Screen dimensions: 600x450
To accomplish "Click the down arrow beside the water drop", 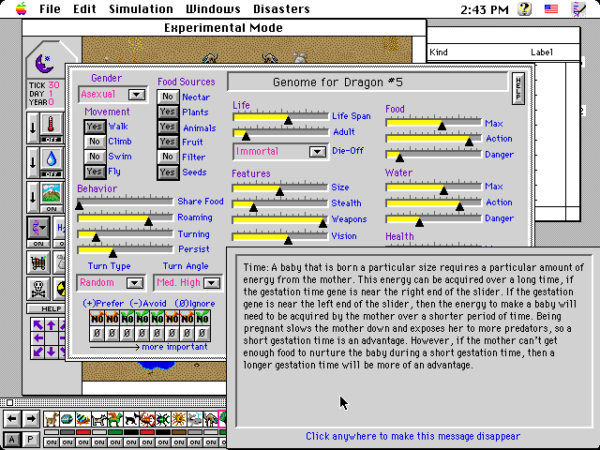I will coord(33,162).
